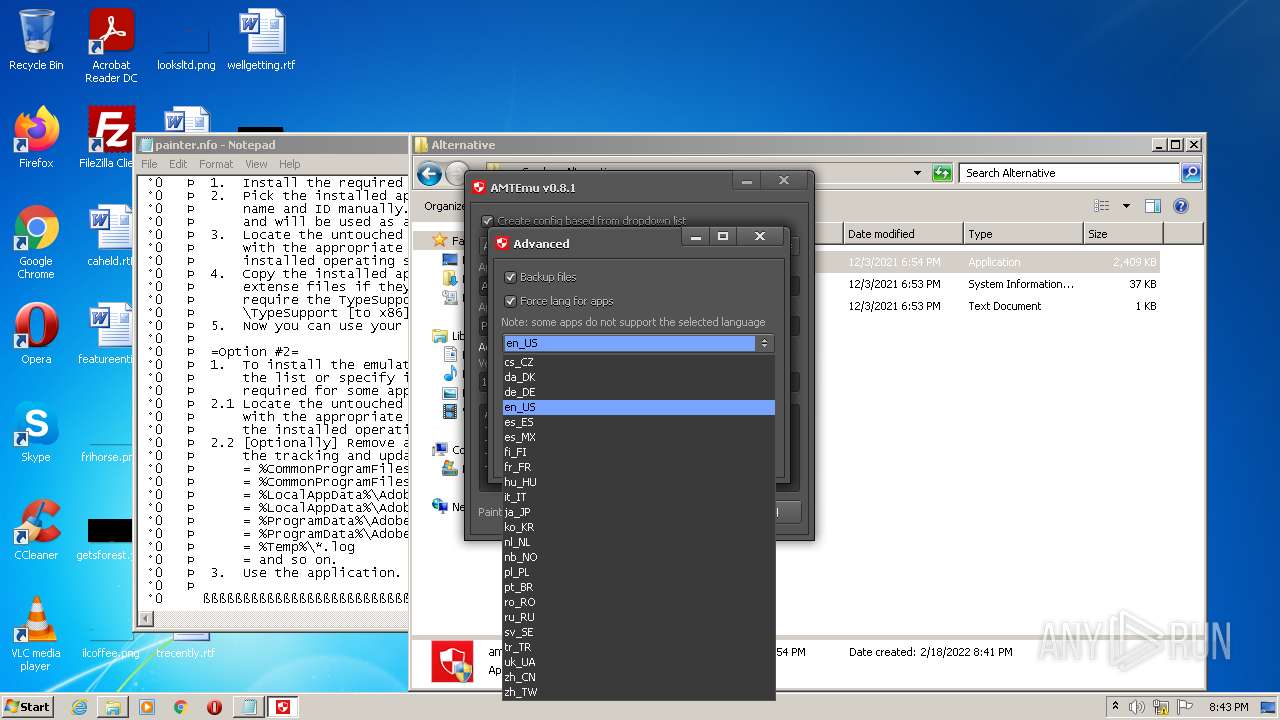
Task: Click Notepad horizontal scrollbar left arrow
Action: pos(146,619)
